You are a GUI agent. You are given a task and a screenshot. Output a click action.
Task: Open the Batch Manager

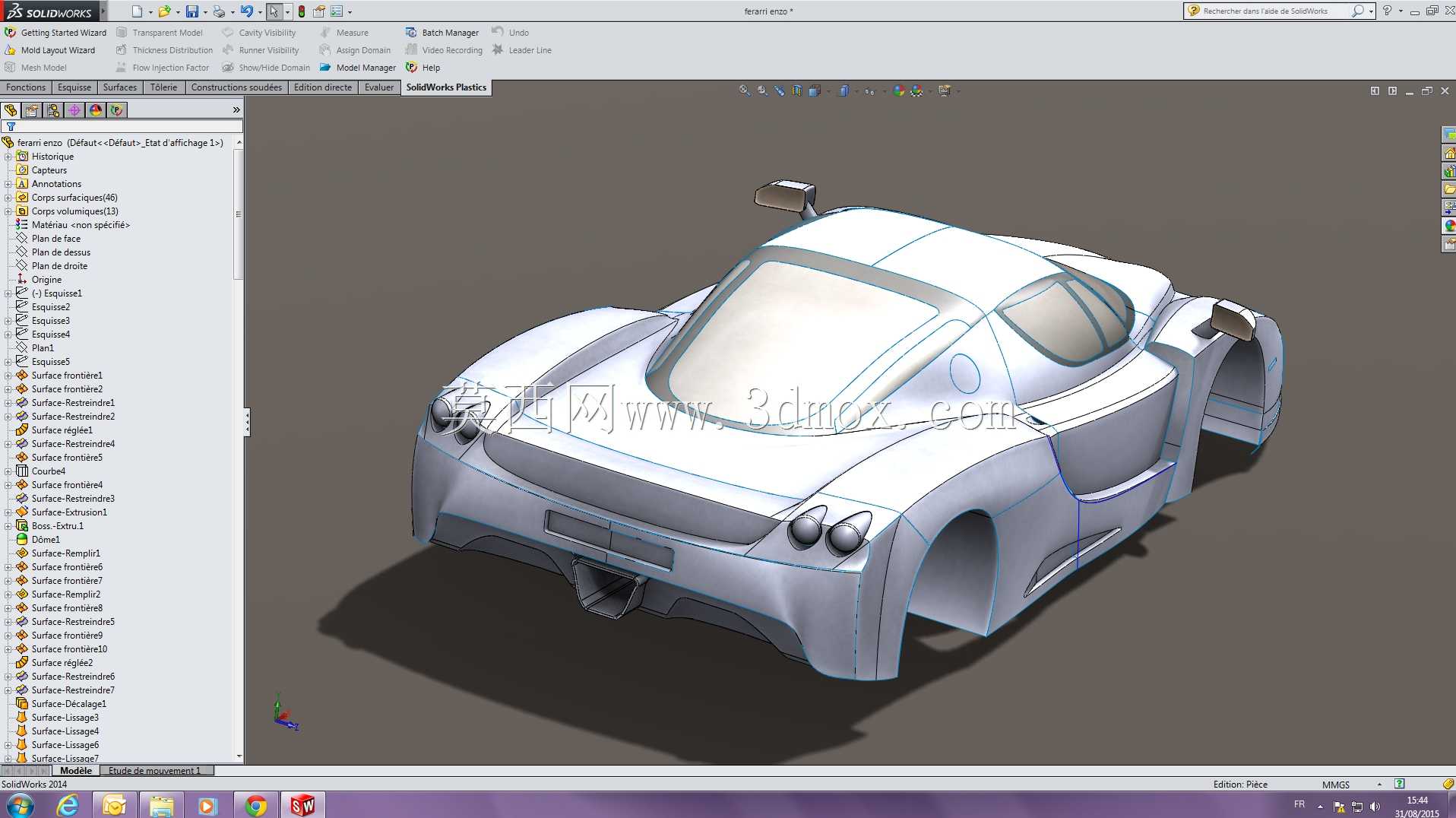[x=442, y=33]
